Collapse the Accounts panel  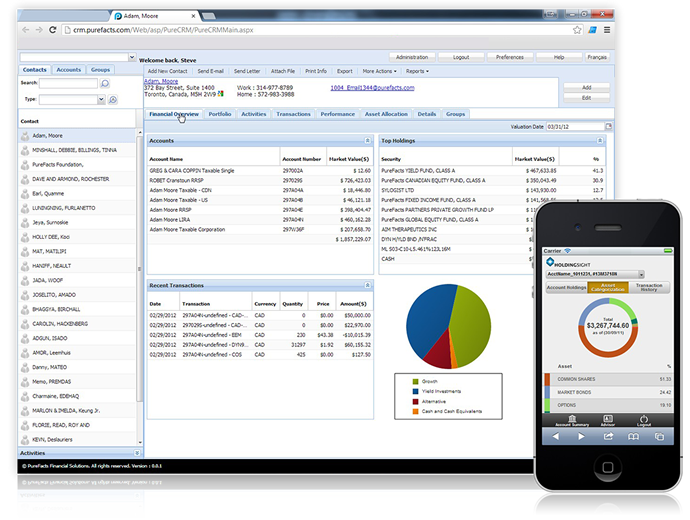367,140
